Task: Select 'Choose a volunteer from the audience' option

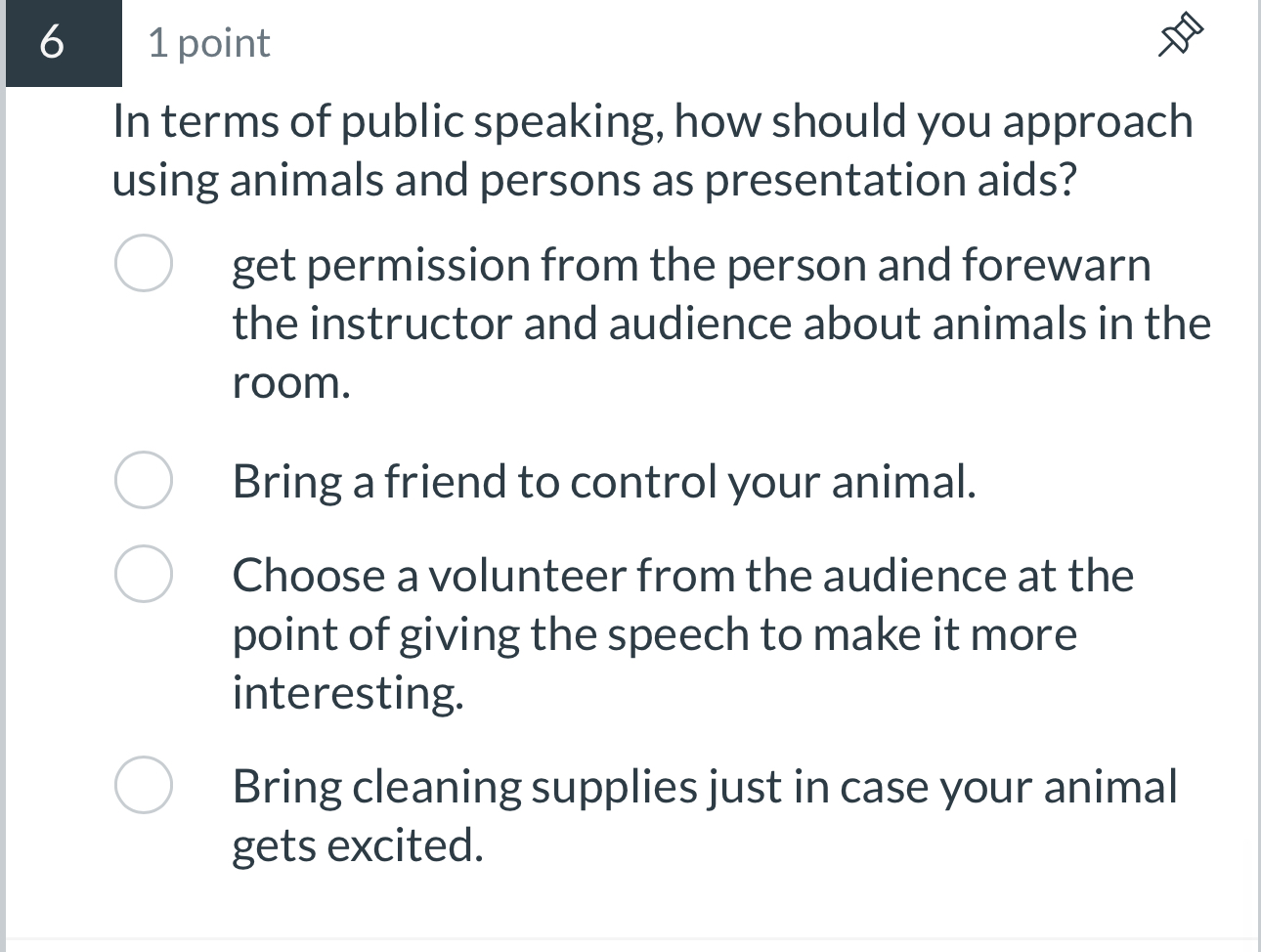Action: (x=143, y=574)
